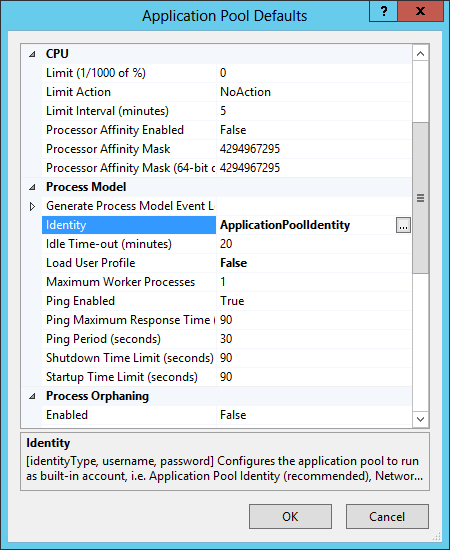Click the help question mark button
This screenshot has width=450, height=550.
(384, 12)
